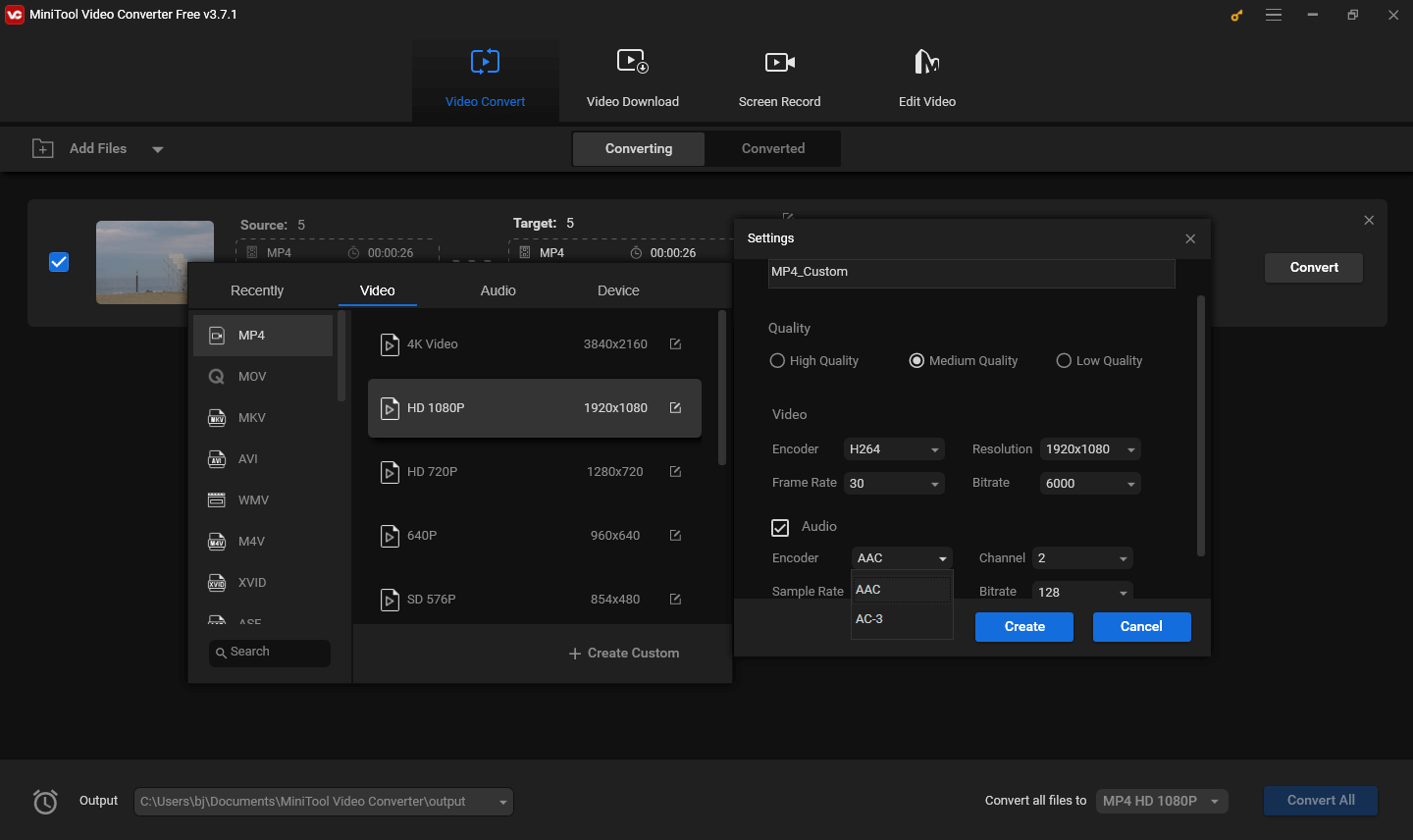
Task: Click the Add Files plus icon
Action: (x=43, y=148)
